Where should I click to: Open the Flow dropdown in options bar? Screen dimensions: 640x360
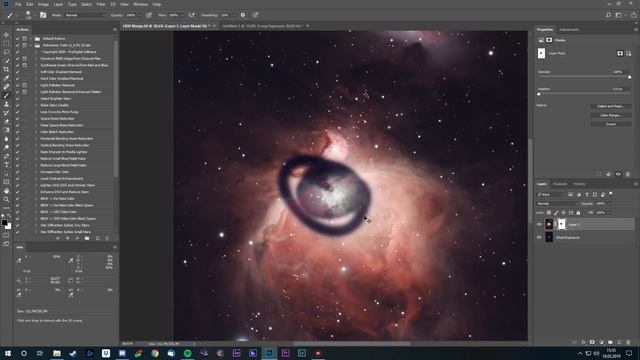point(182,15)
